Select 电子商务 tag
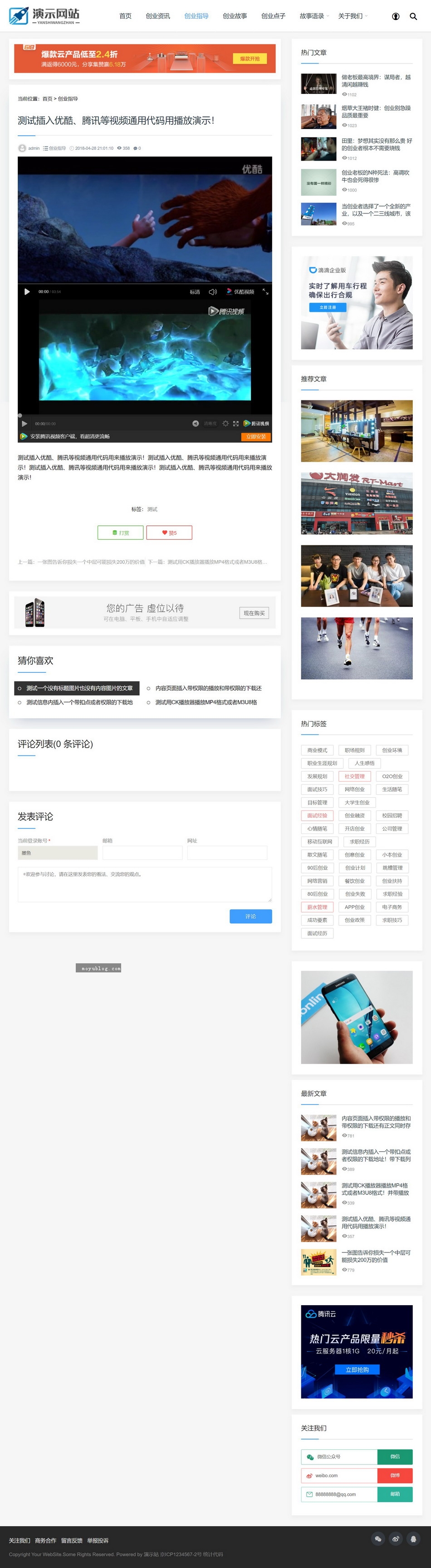 point(392,907)
